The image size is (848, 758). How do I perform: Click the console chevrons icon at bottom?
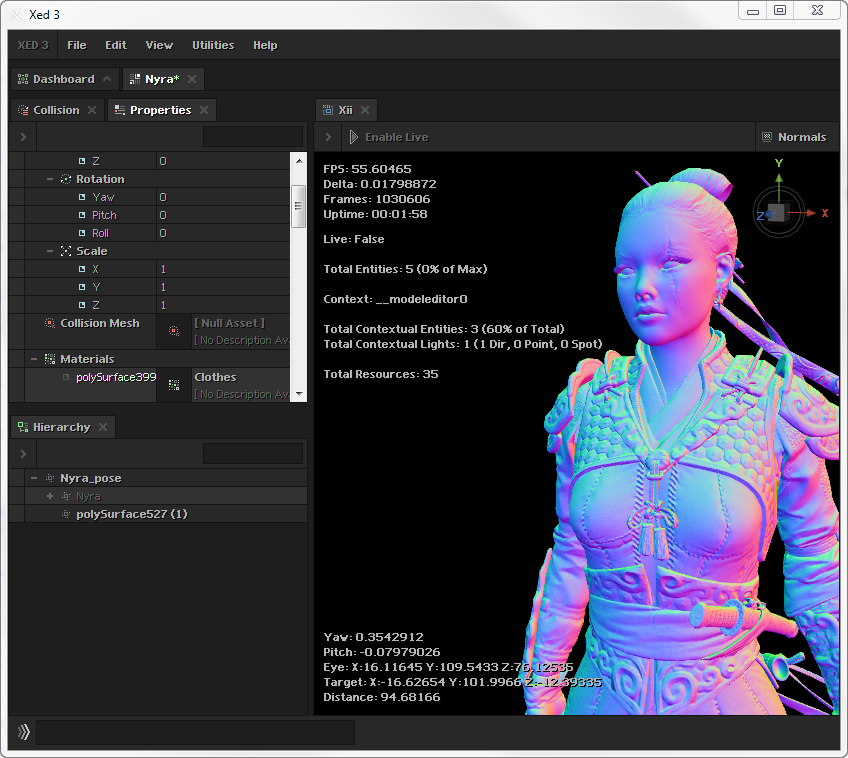[x=22, y=733]
